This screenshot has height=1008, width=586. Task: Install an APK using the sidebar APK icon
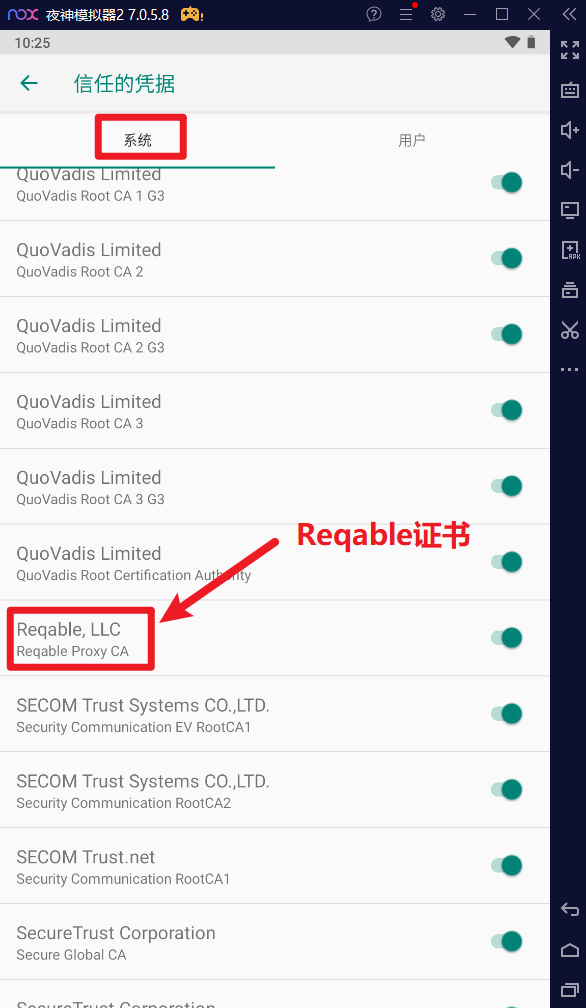[x=569, y=249]
